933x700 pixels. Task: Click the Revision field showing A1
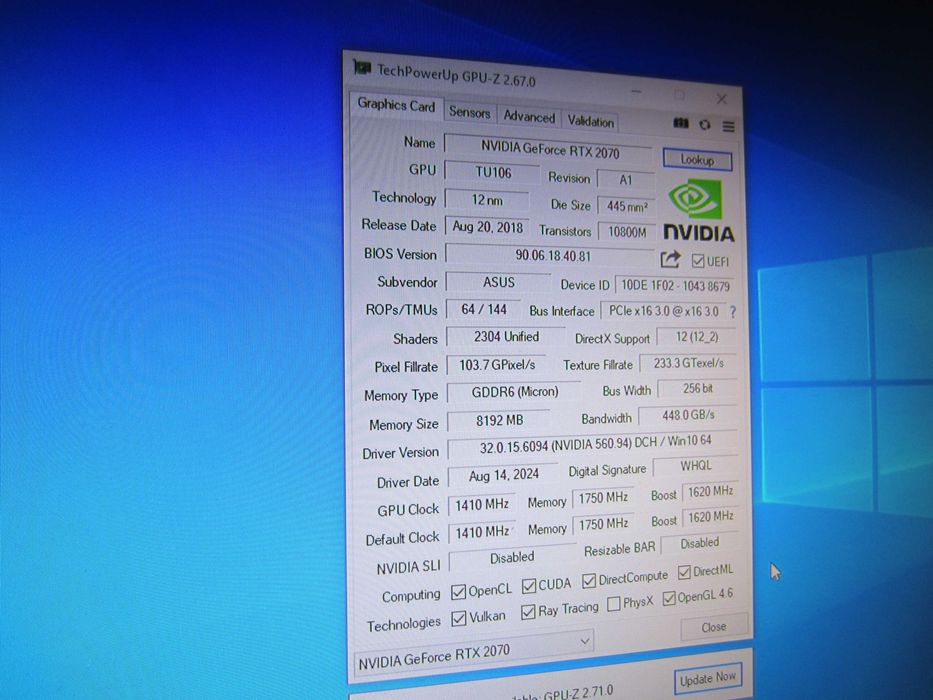[x=625, y=180]
